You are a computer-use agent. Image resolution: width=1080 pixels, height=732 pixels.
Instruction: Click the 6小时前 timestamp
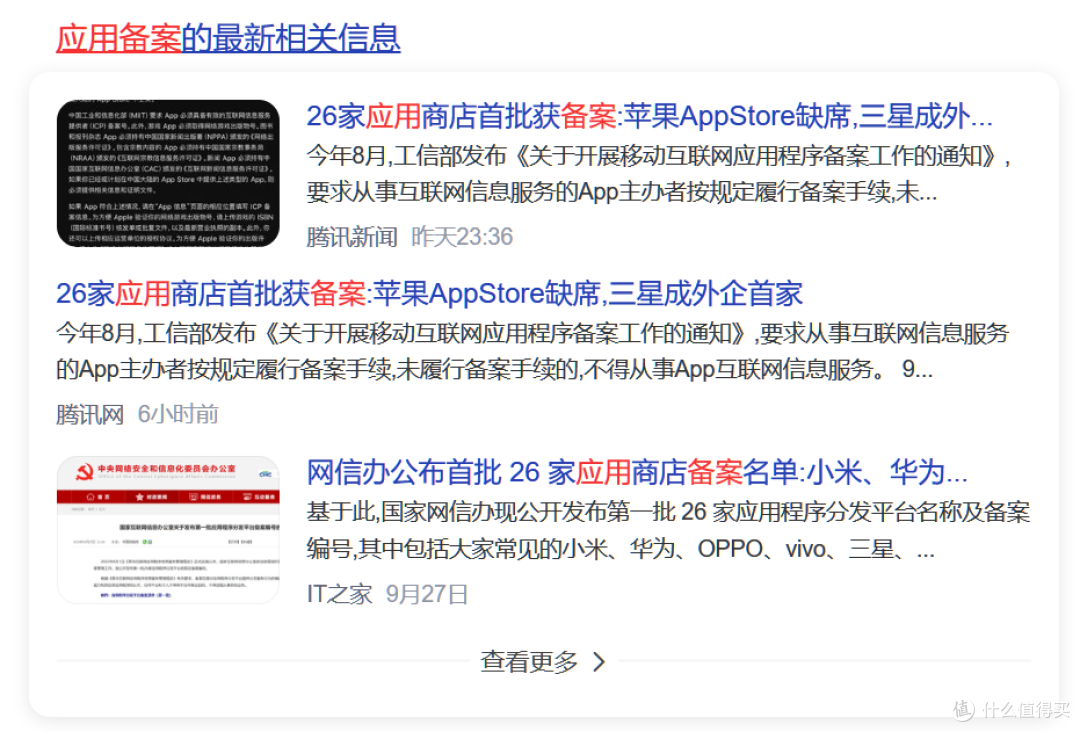click(x=178, y=415)
